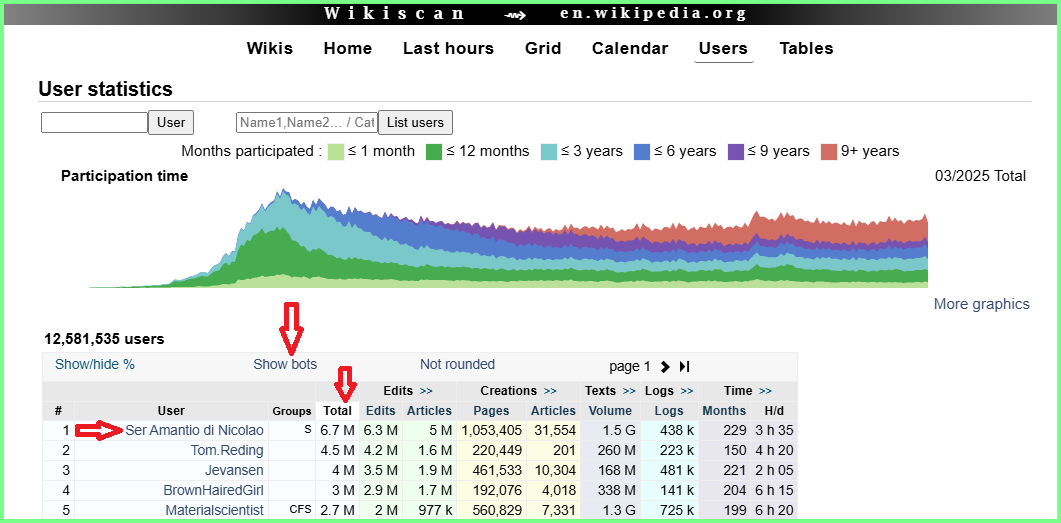Click the 12,581,535 users count text

(104, 339)
